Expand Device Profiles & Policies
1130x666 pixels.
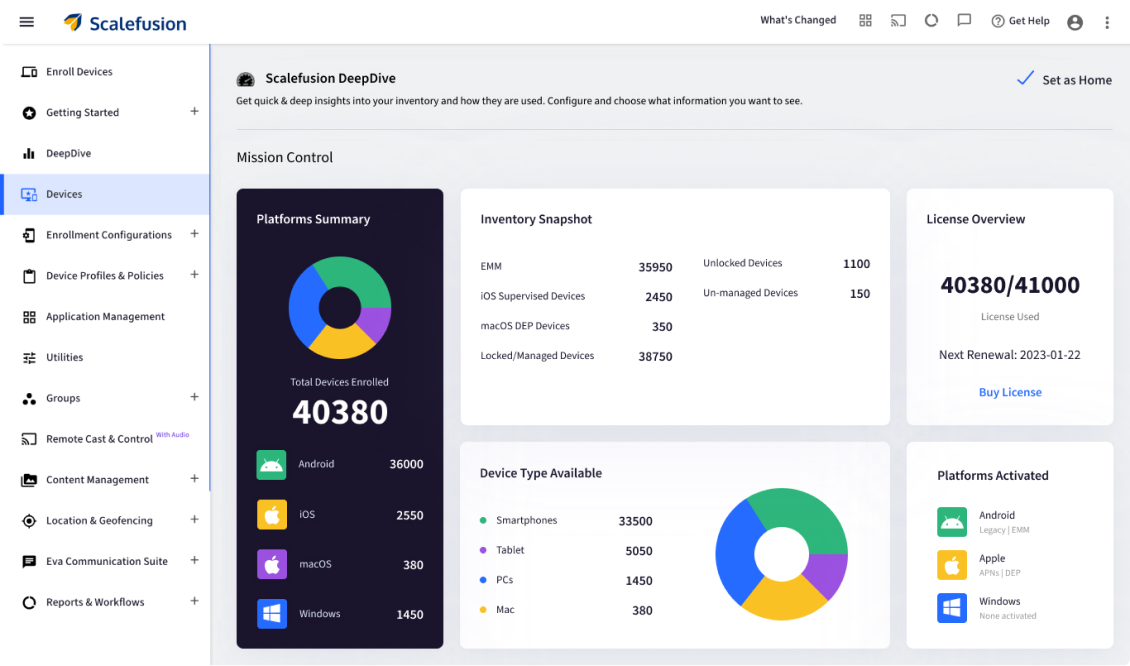(194, 275)
